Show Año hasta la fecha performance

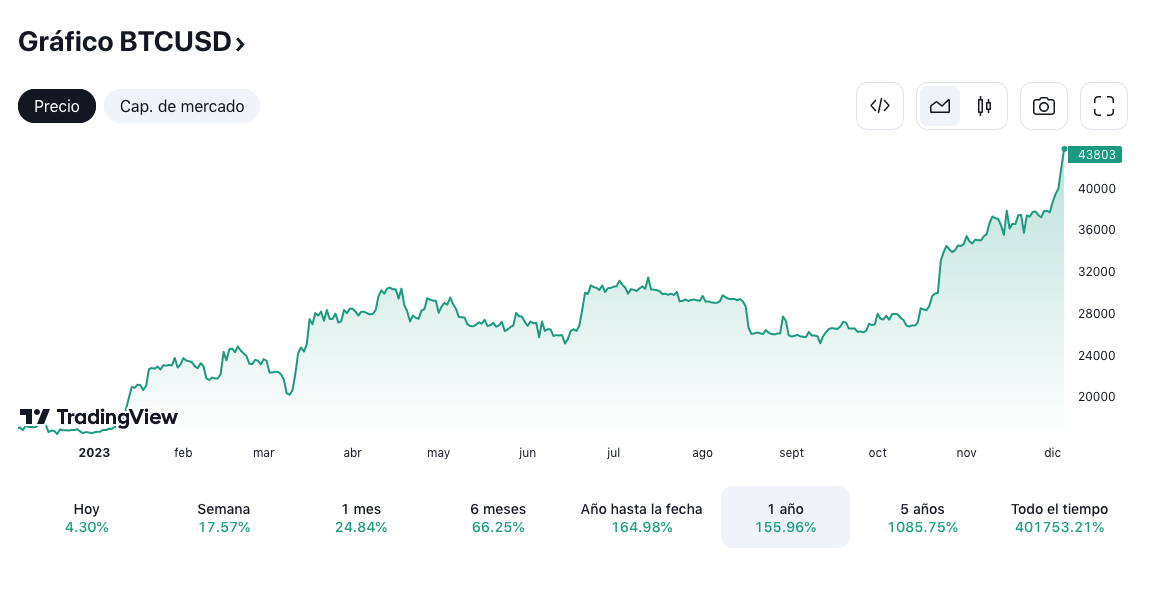click(x=641, y=518)
